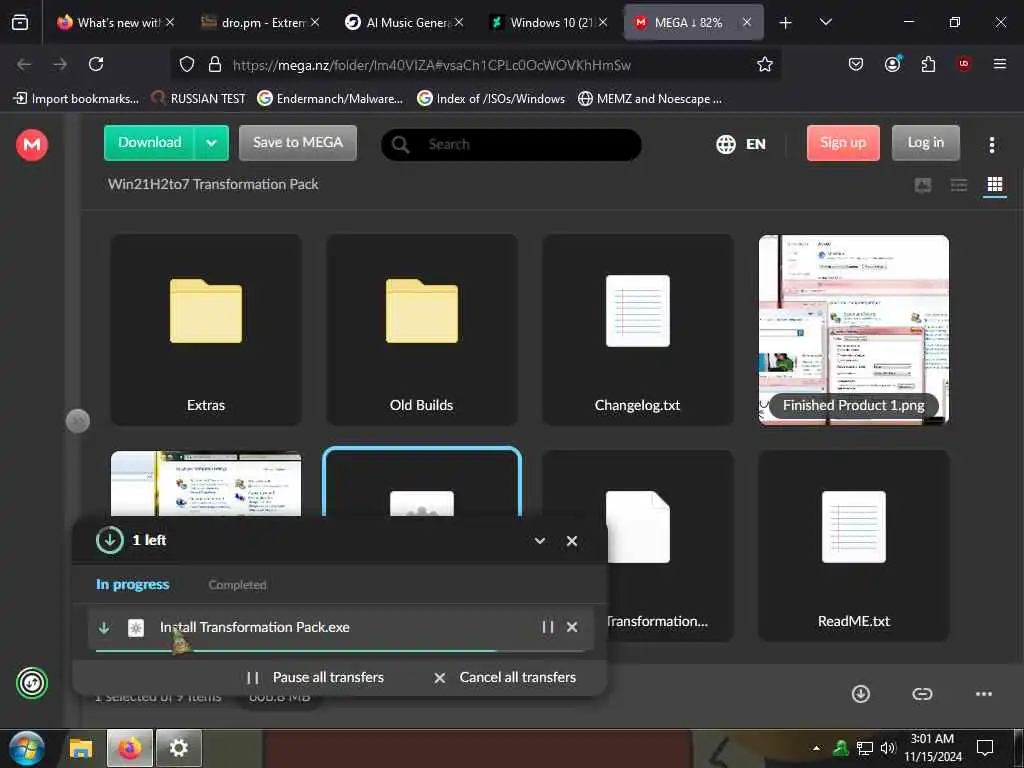
Task: Pause all transfers
Action: point(315,677)
